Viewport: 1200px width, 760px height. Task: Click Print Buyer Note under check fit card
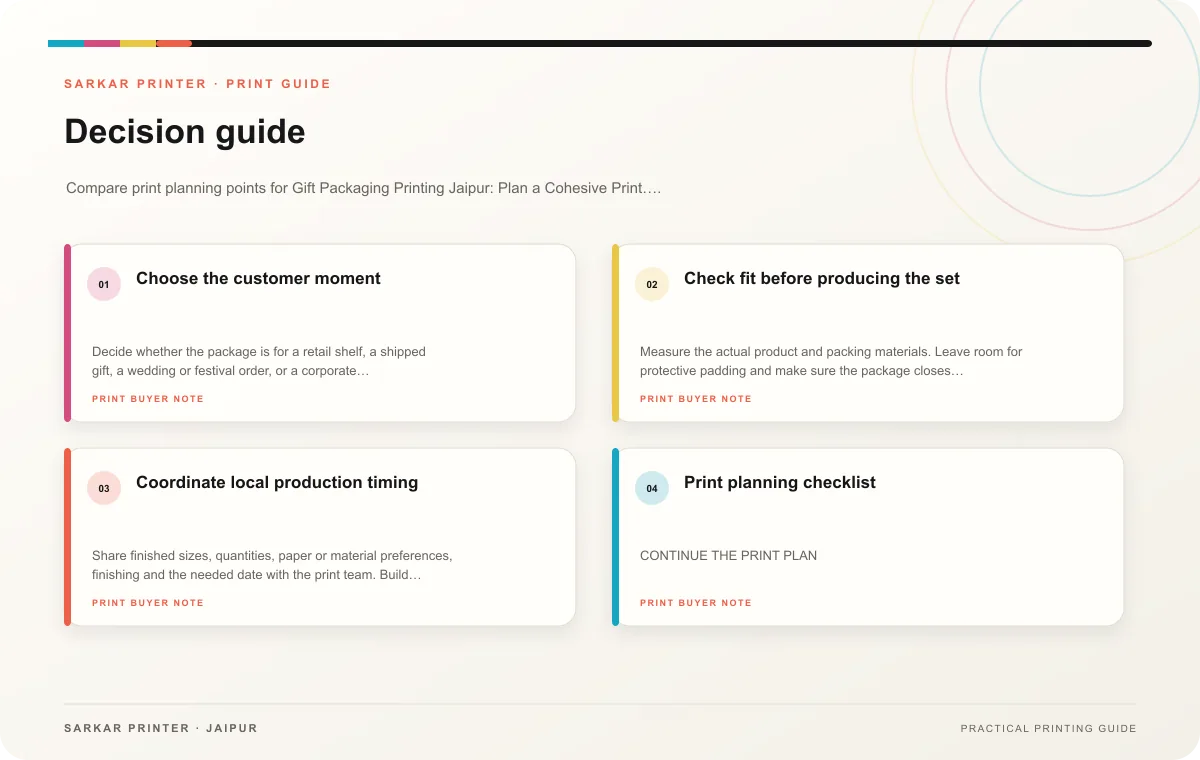point(696,399)
